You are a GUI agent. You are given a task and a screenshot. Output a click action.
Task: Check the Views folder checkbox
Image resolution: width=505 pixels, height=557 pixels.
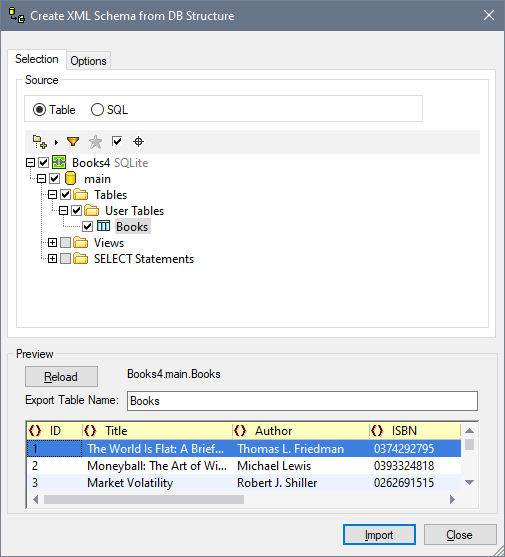[65, 243]
